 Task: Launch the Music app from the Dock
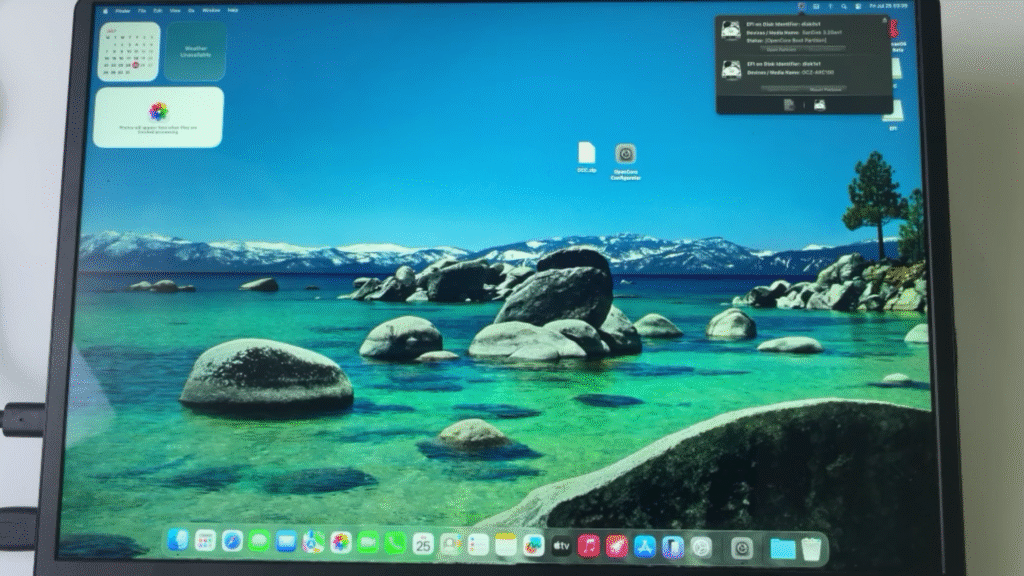589,546
